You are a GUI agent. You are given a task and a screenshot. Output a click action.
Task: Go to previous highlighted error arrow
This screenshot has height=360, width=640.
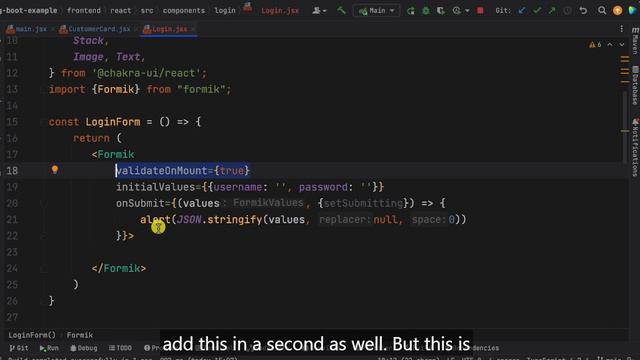[610, 44]
